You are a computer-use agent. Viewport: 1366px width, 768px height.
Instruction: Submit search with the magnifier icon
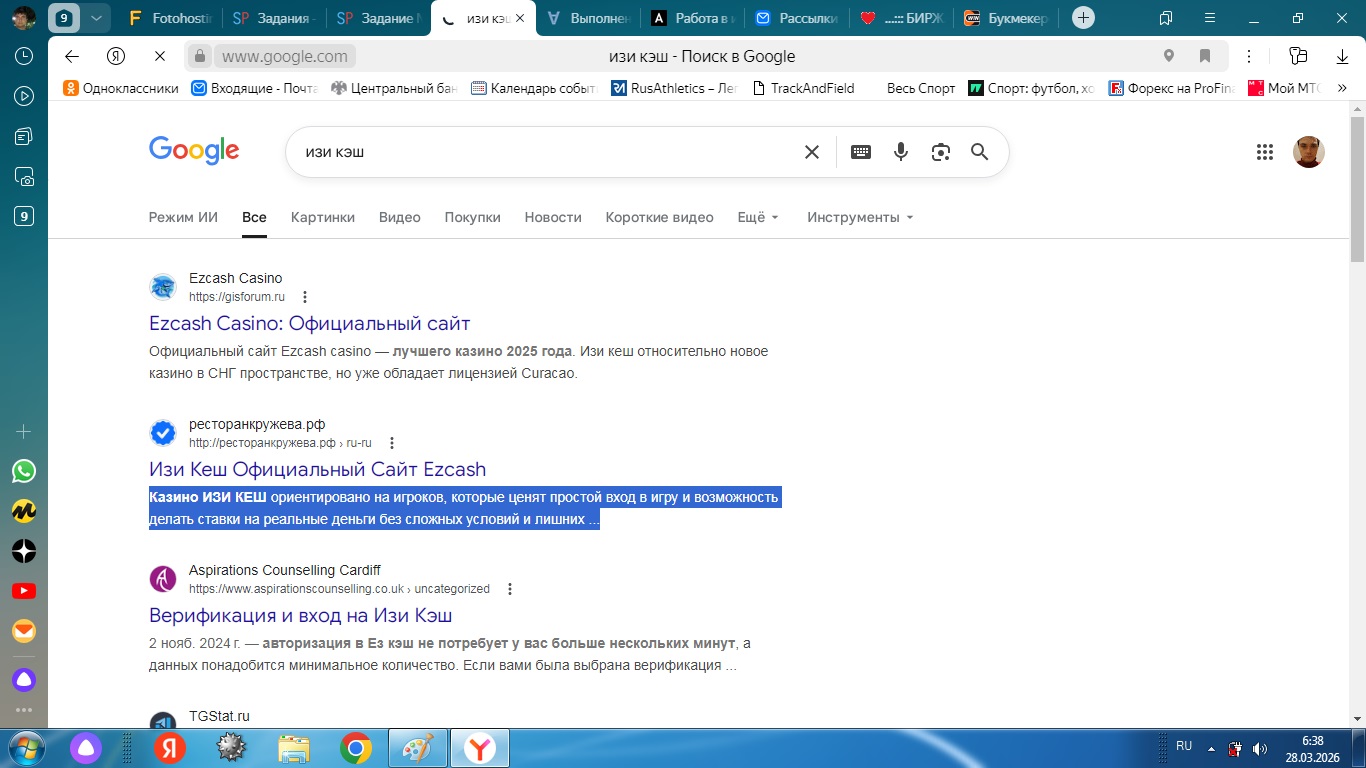[x=980, y=152]
